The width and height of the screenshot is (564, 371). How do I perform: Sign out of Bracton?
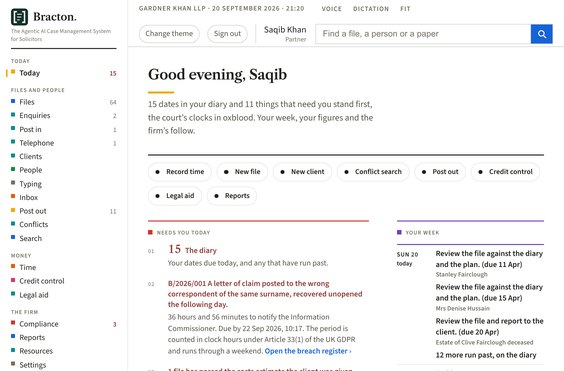coord(227,34)
